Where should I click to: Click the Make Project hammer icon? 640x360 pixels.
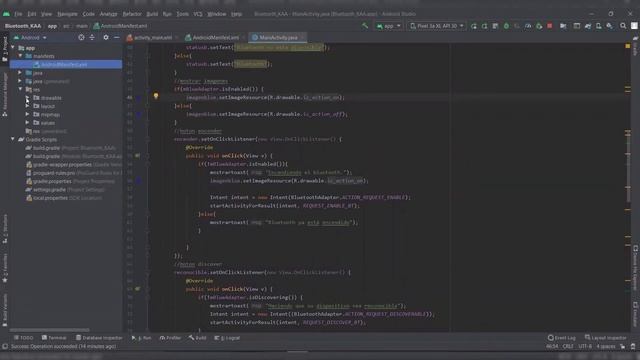coord(365,26)
